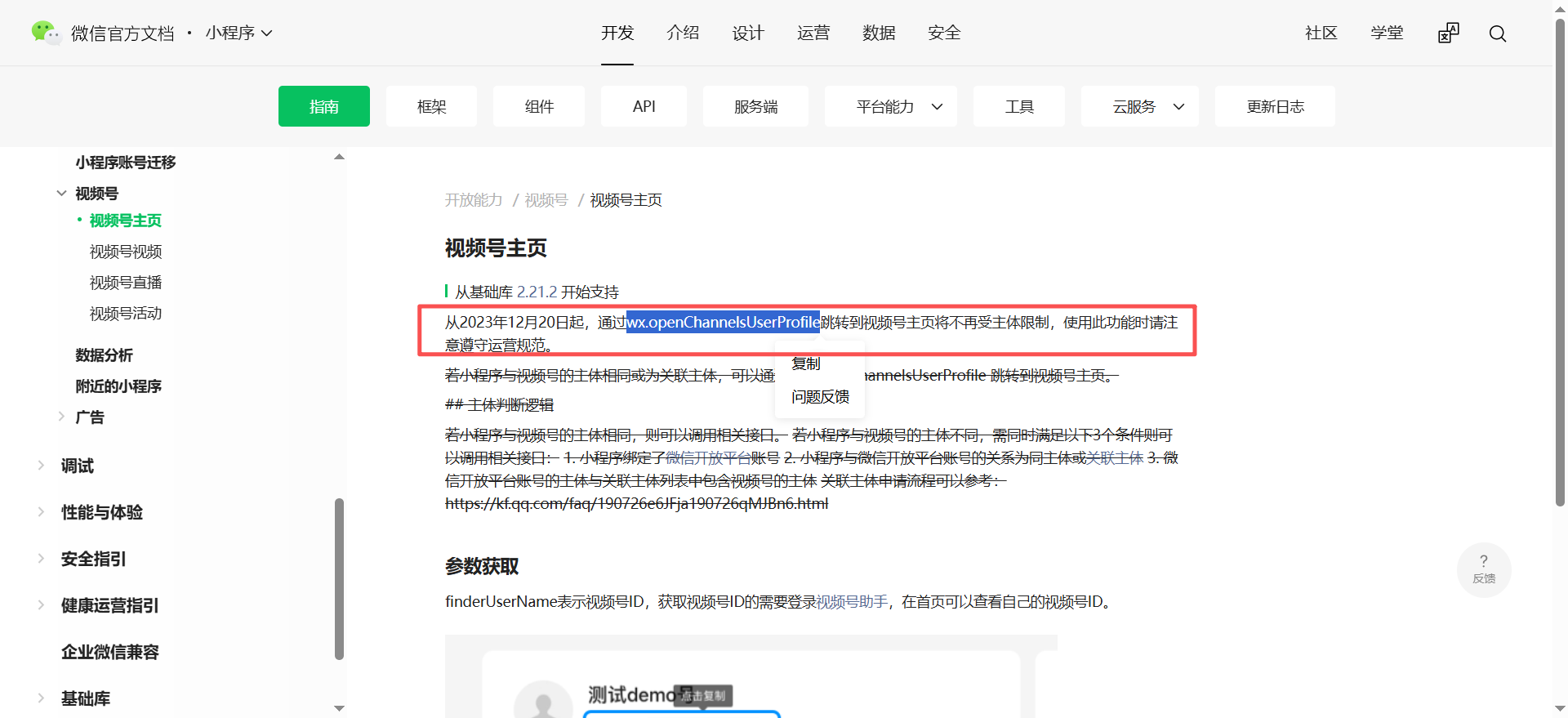Select 问题反馈 in the context menu
This screenshot has height=718, width=1568.
(819, 397)
